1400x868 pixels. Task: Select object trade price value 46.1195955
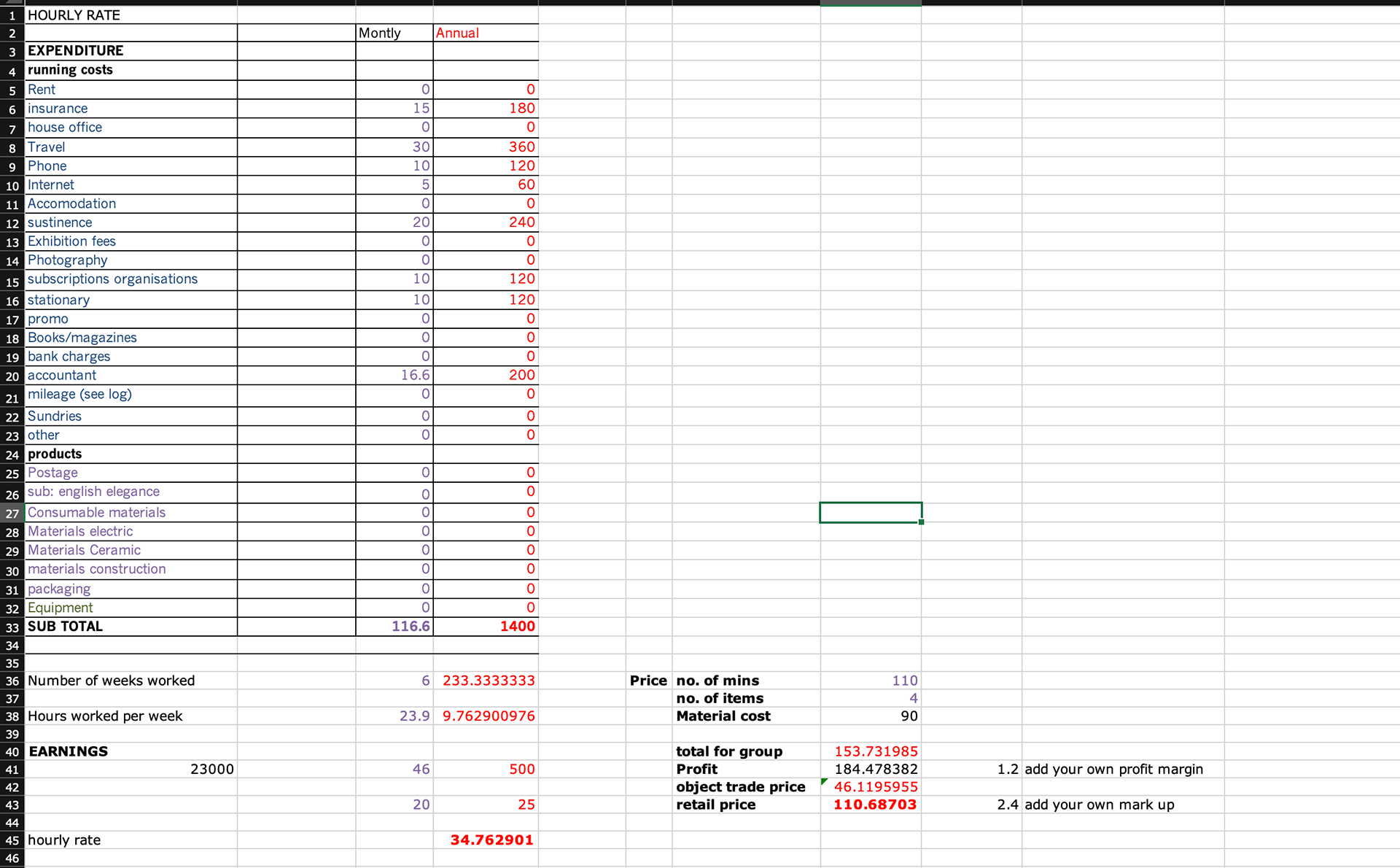871,787
